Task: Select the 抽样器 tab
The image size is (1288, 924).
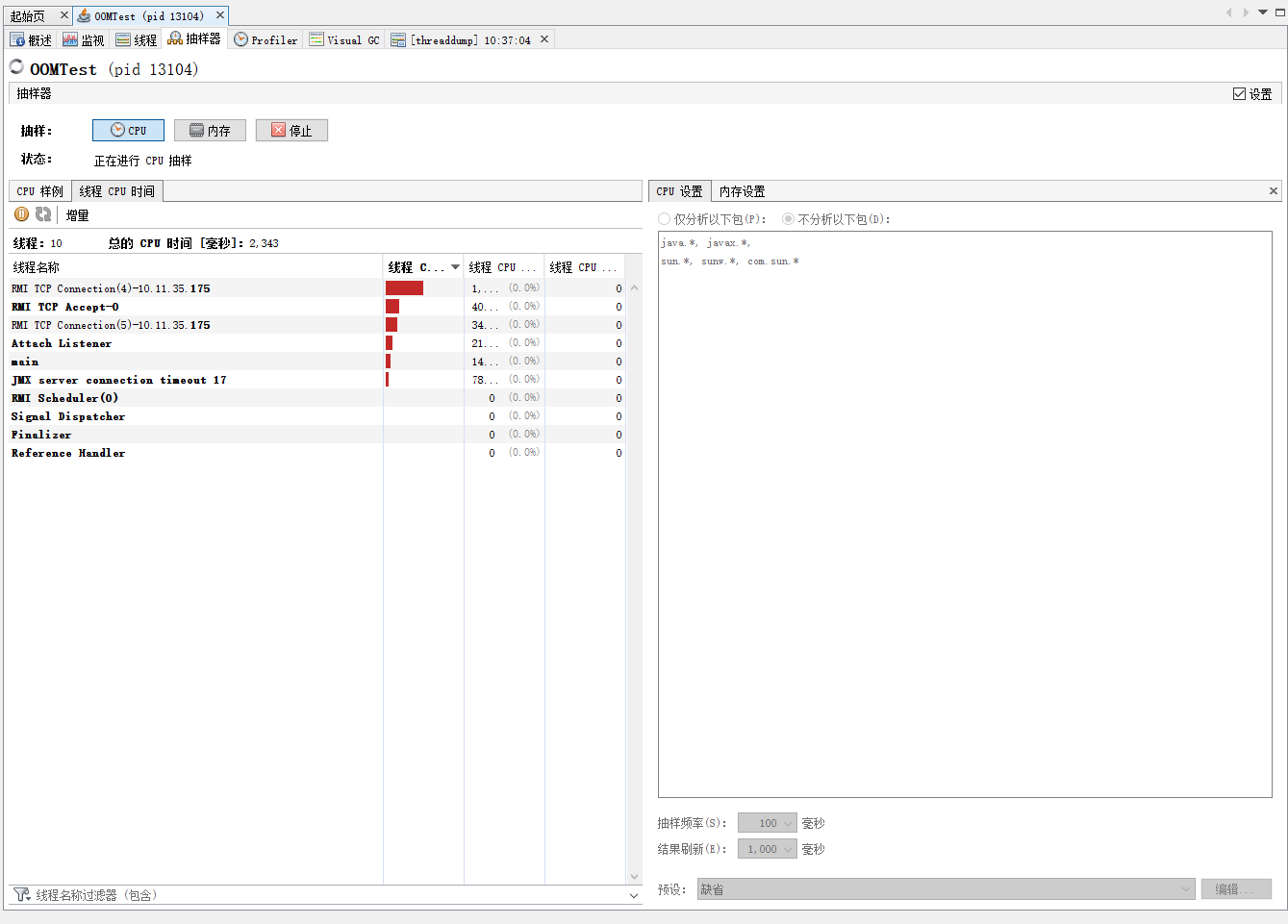Action: click(194, 38)
